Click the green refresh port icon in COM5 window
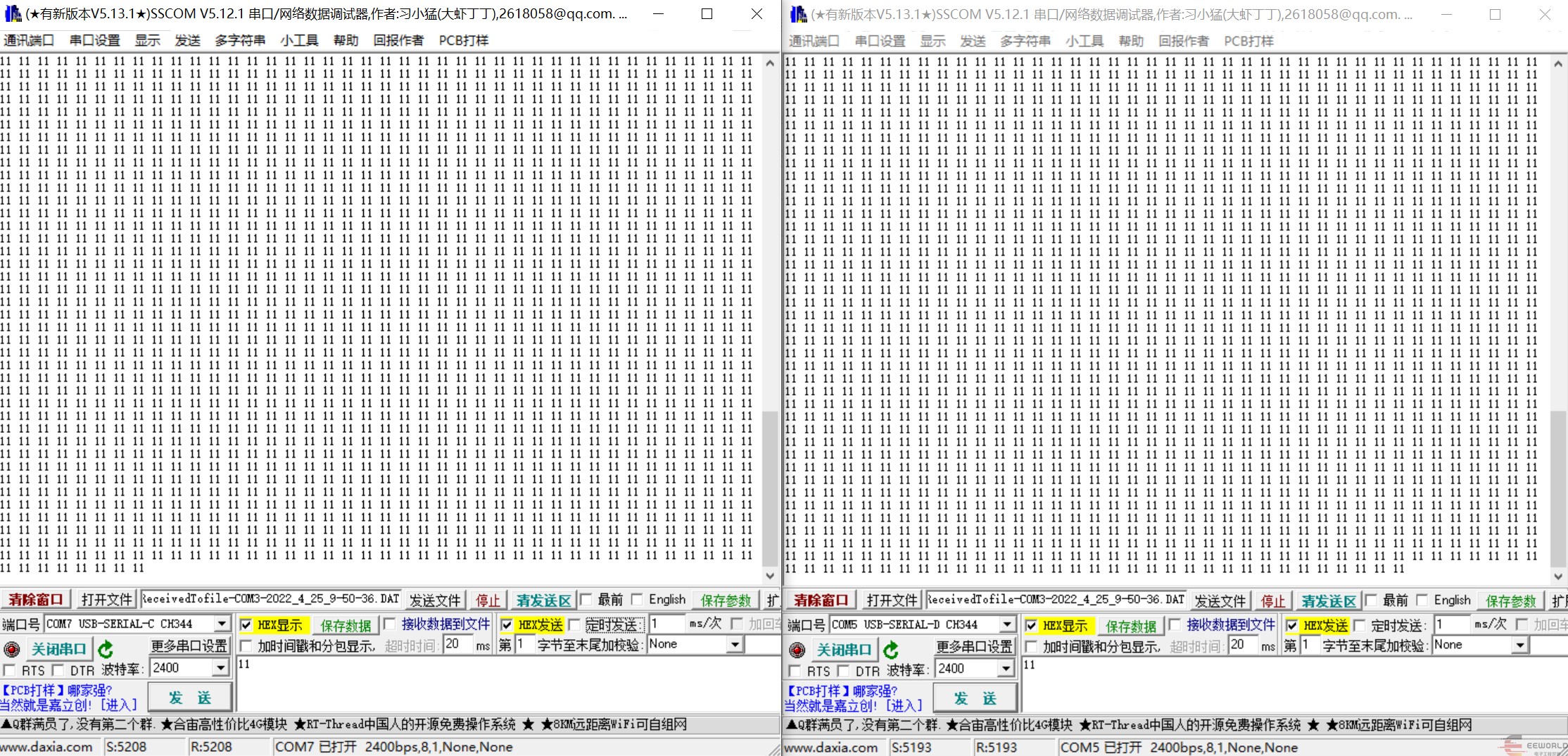Viewport: 1568px width, 756px height. pyautogui.click(x=891, y=650)
